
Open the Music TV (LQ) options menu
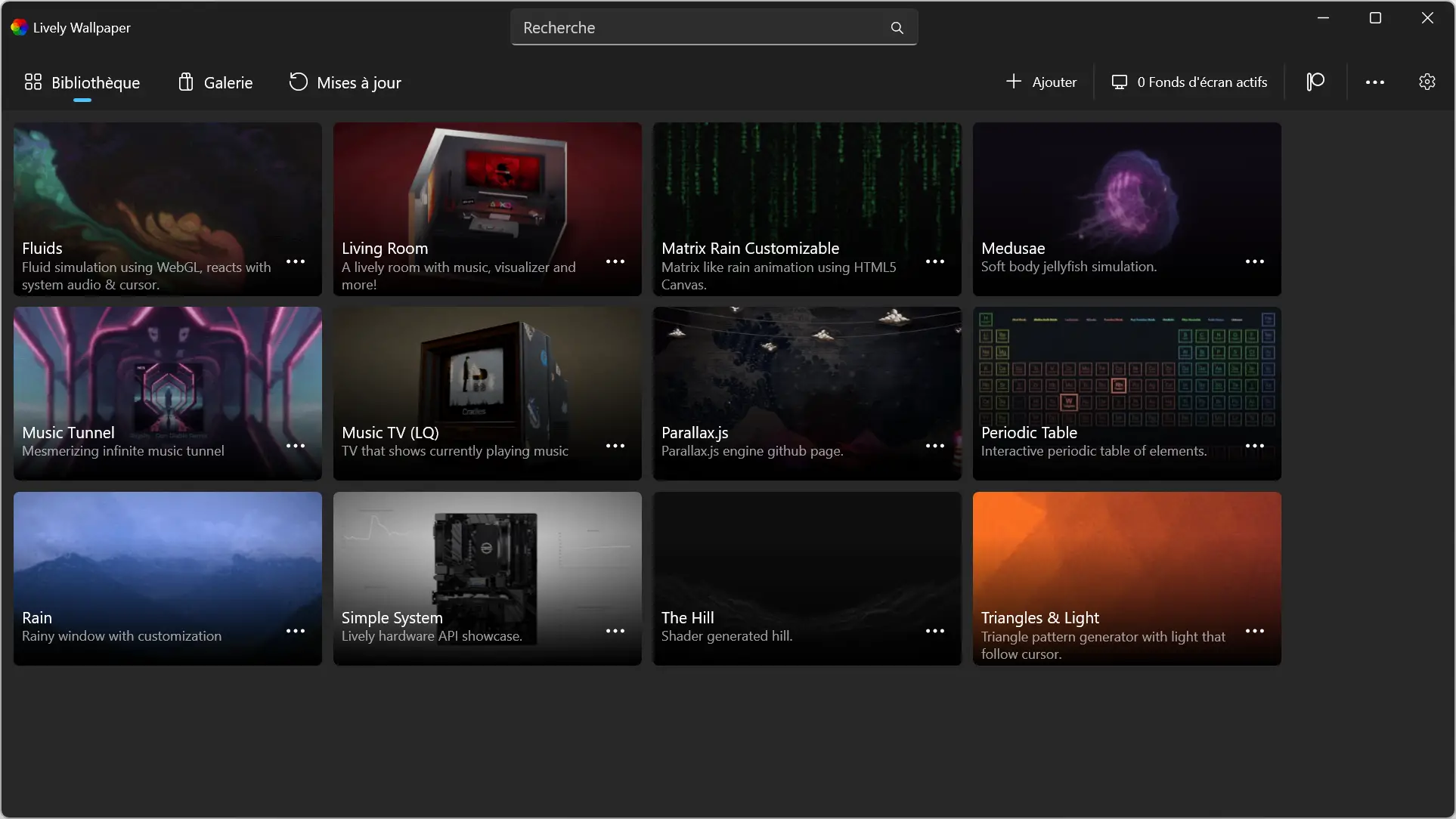[615, 447]
